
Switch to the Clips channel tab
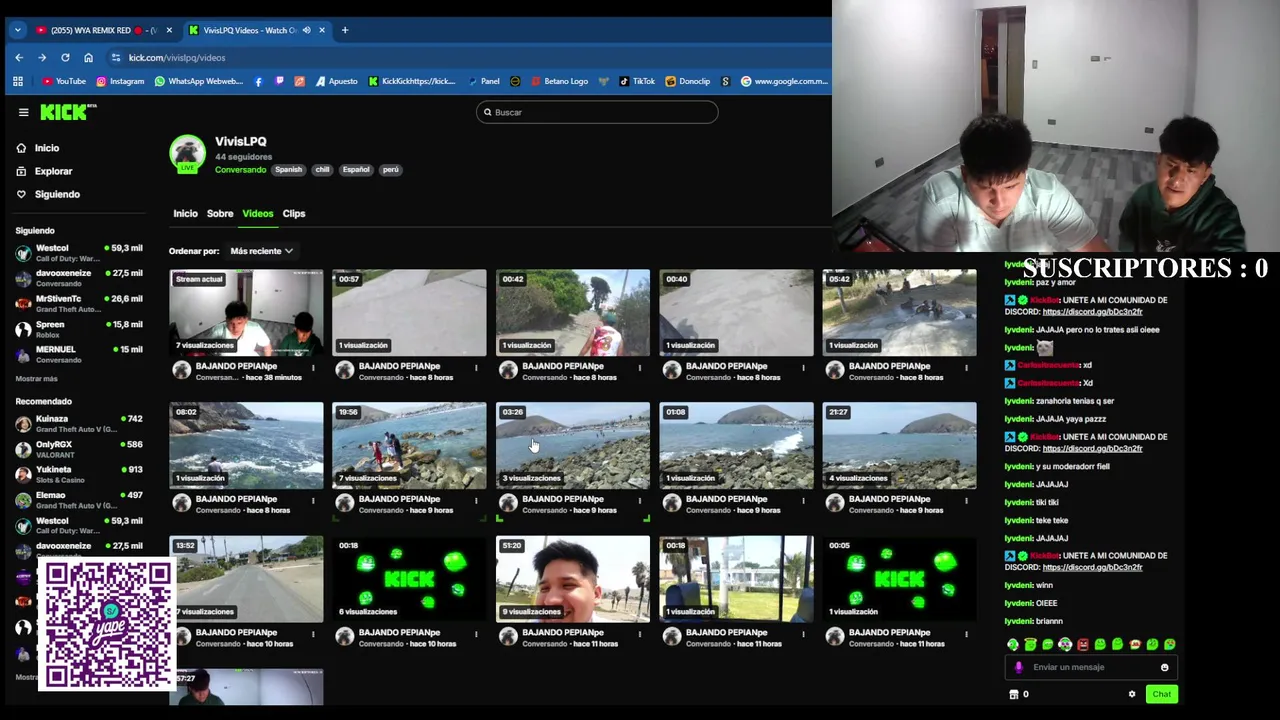point(293,213)
